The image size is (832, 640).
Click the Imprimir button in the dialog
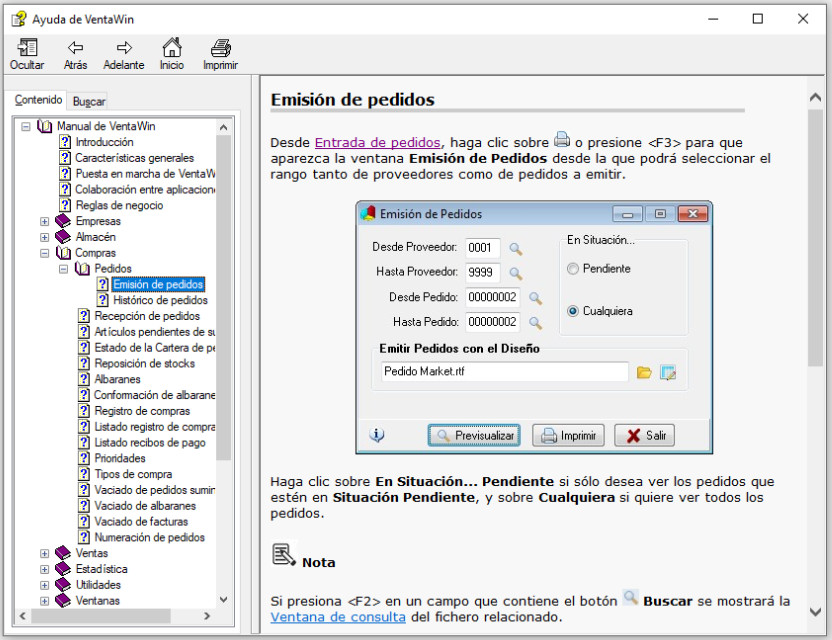(x=568, y=435)
